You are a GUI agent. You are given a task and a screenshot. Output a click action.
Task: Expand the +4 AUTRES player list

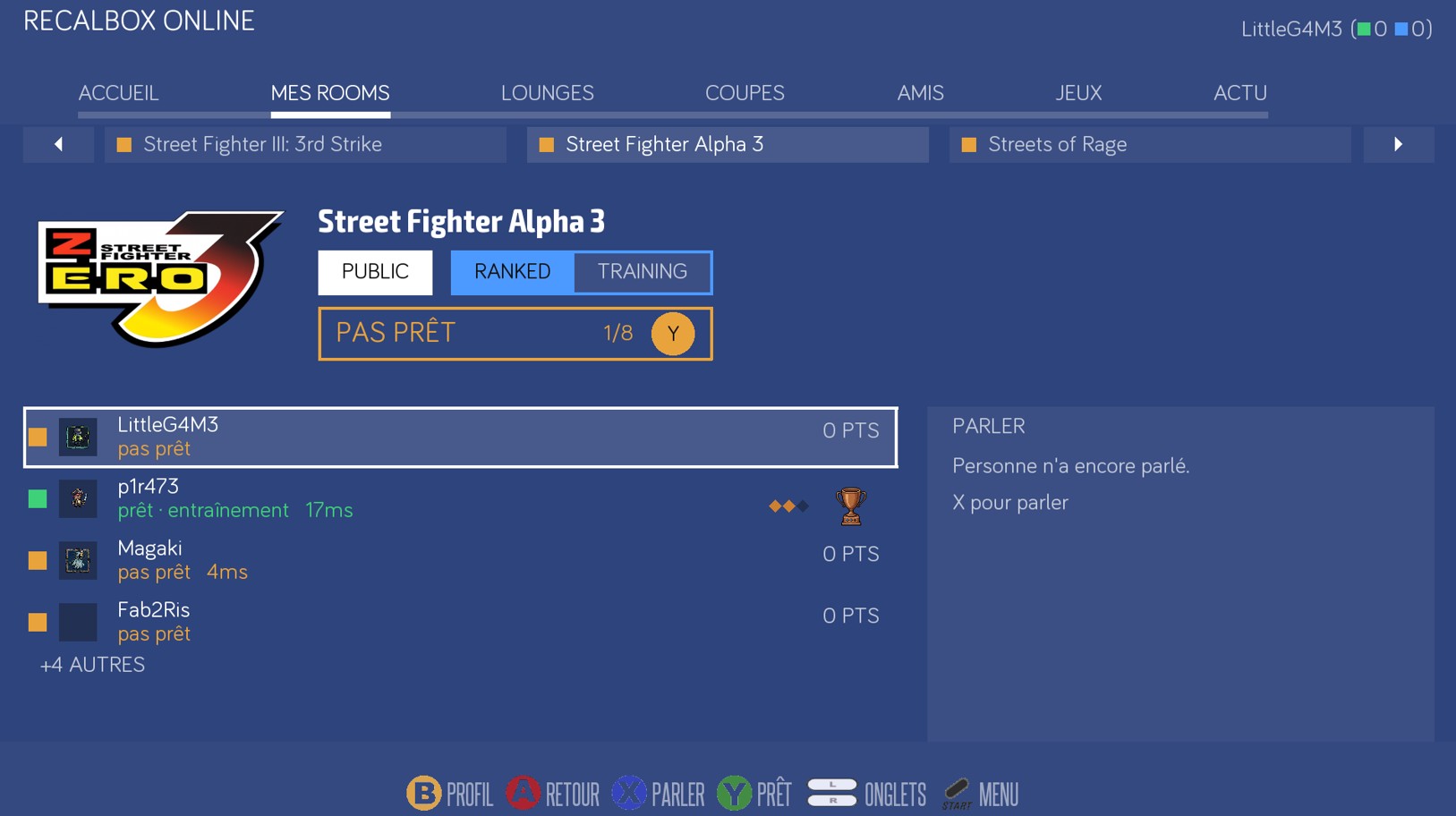[92, 665]
